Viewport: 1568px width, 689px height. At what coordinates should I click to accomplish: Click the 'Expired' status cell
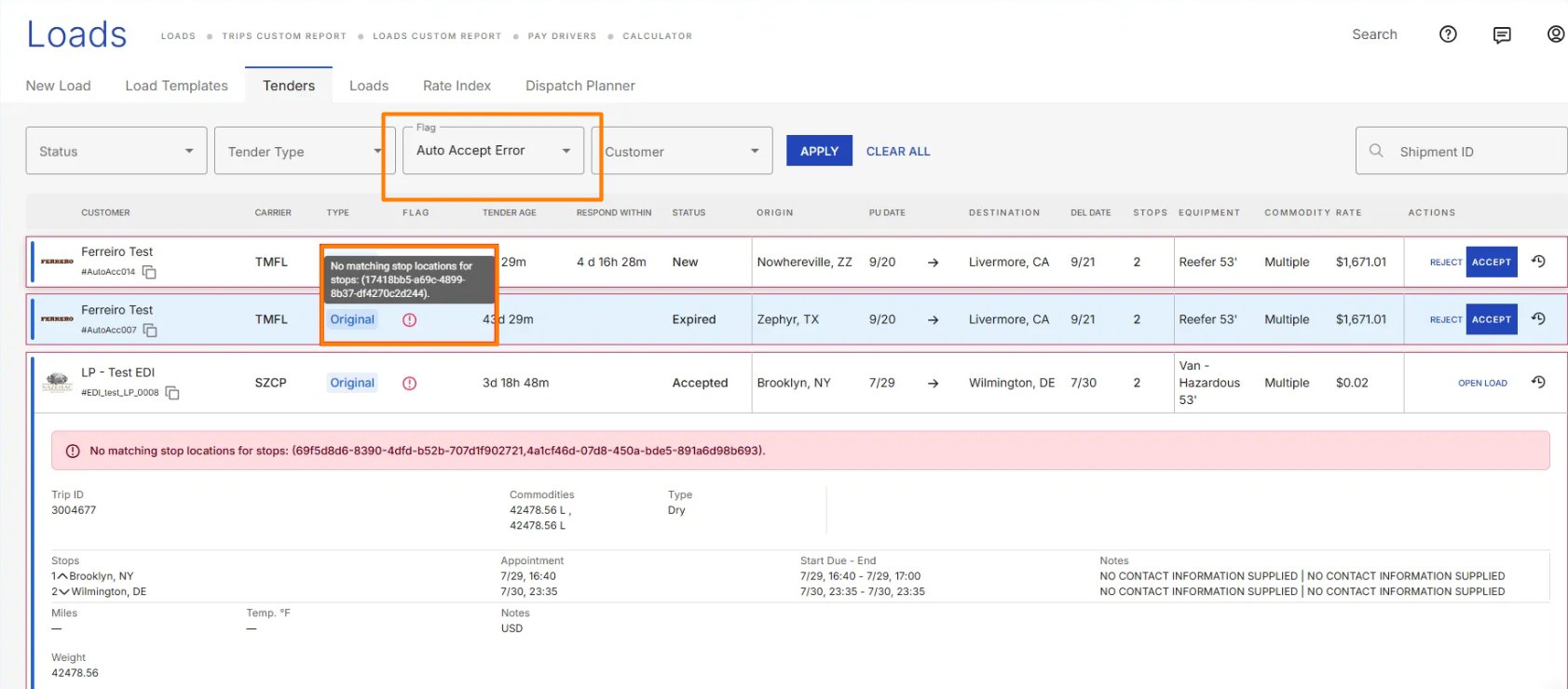point(694,319)
